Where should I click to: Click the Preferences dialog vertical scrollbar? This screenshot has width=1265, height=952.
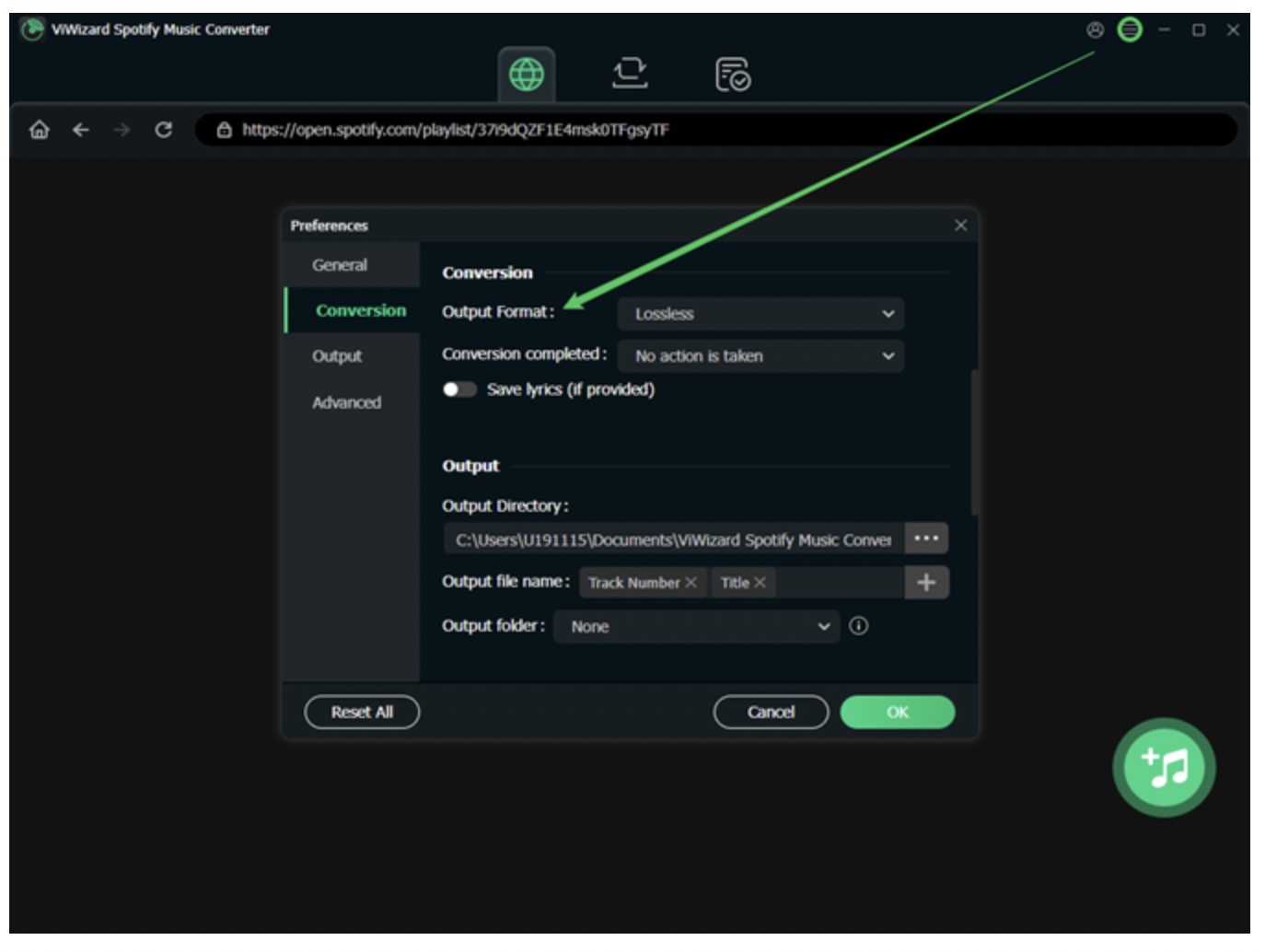pyautogui.click(x=974, y=442)
